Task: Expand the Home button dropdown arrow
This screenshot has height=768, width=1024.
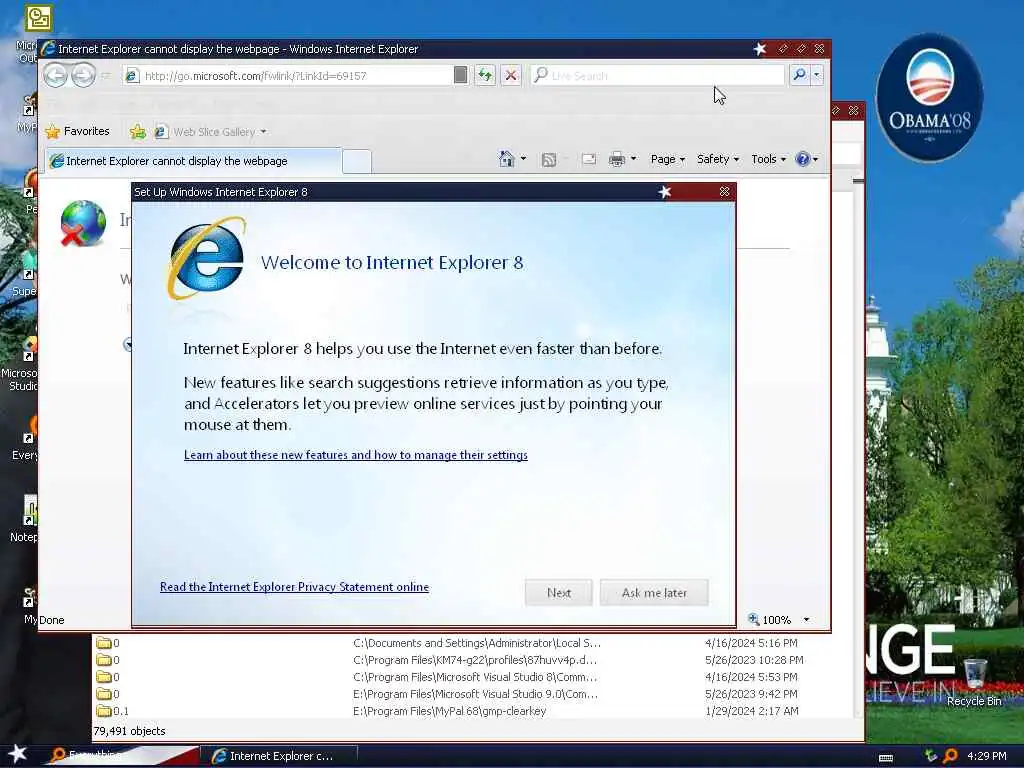Action: pyautogui.click(x=523, y=159)
